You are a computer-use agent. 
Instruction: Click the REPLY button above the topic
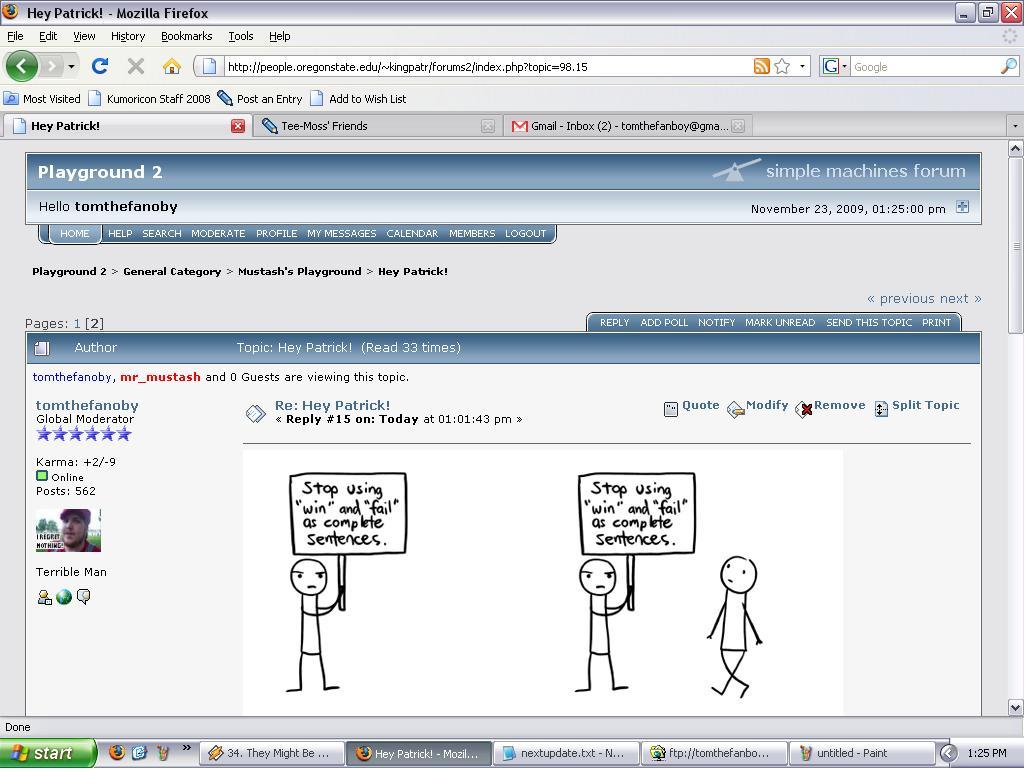(614, 322)
